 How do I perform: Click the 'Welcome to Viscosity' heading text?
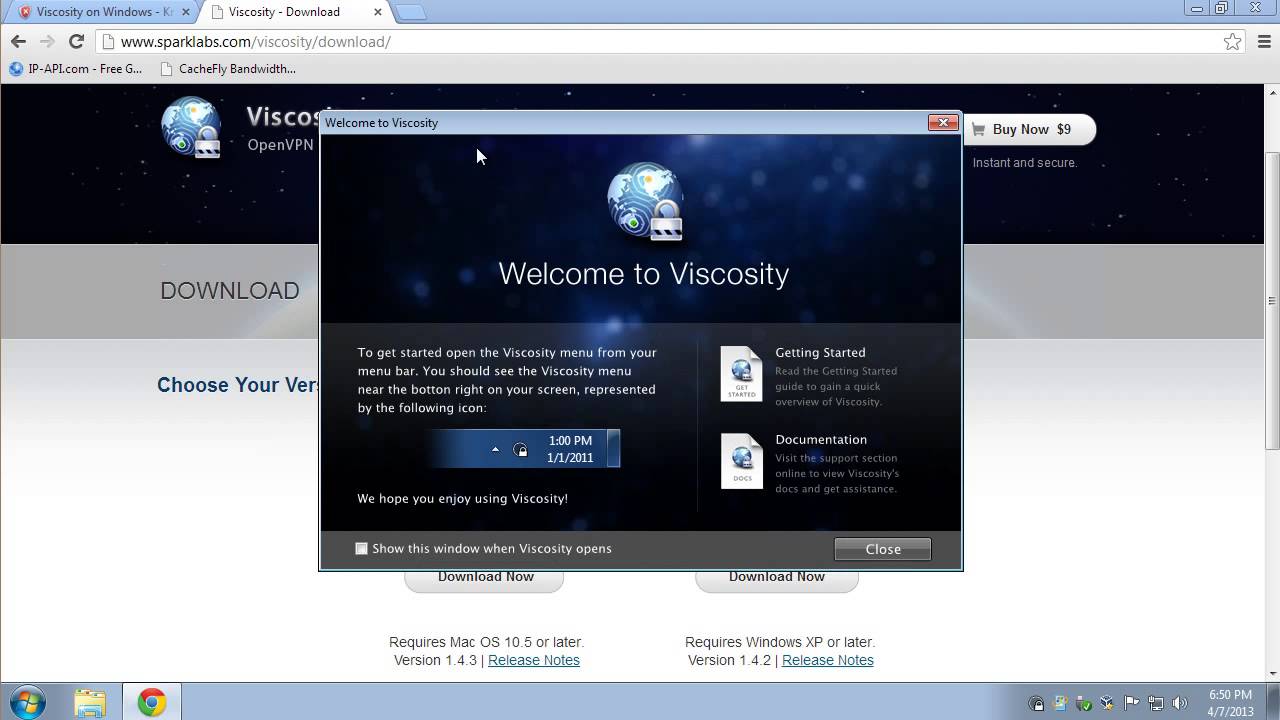[644, 273]
